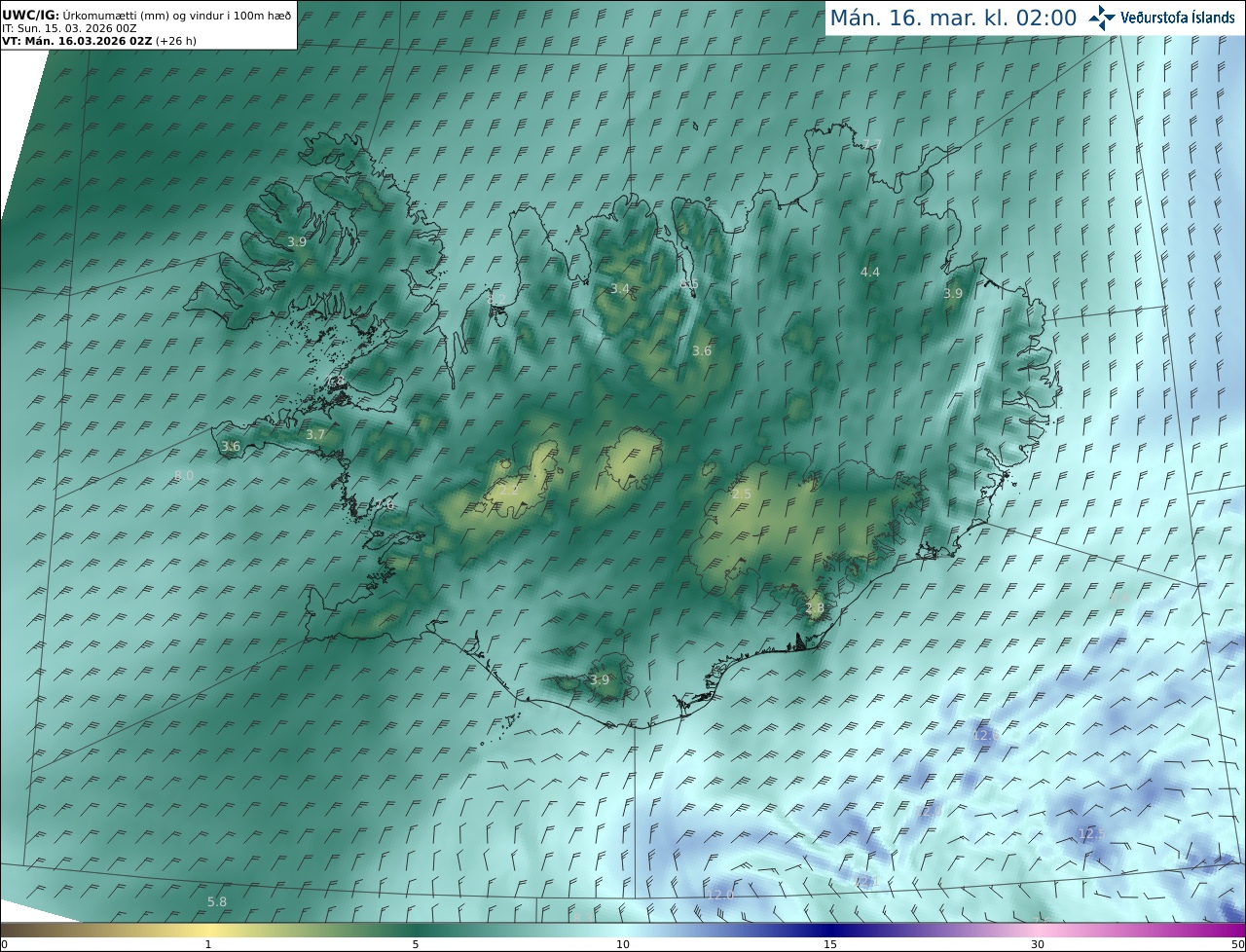Click the 7.6 value on the west coast

tap(385, 505)
